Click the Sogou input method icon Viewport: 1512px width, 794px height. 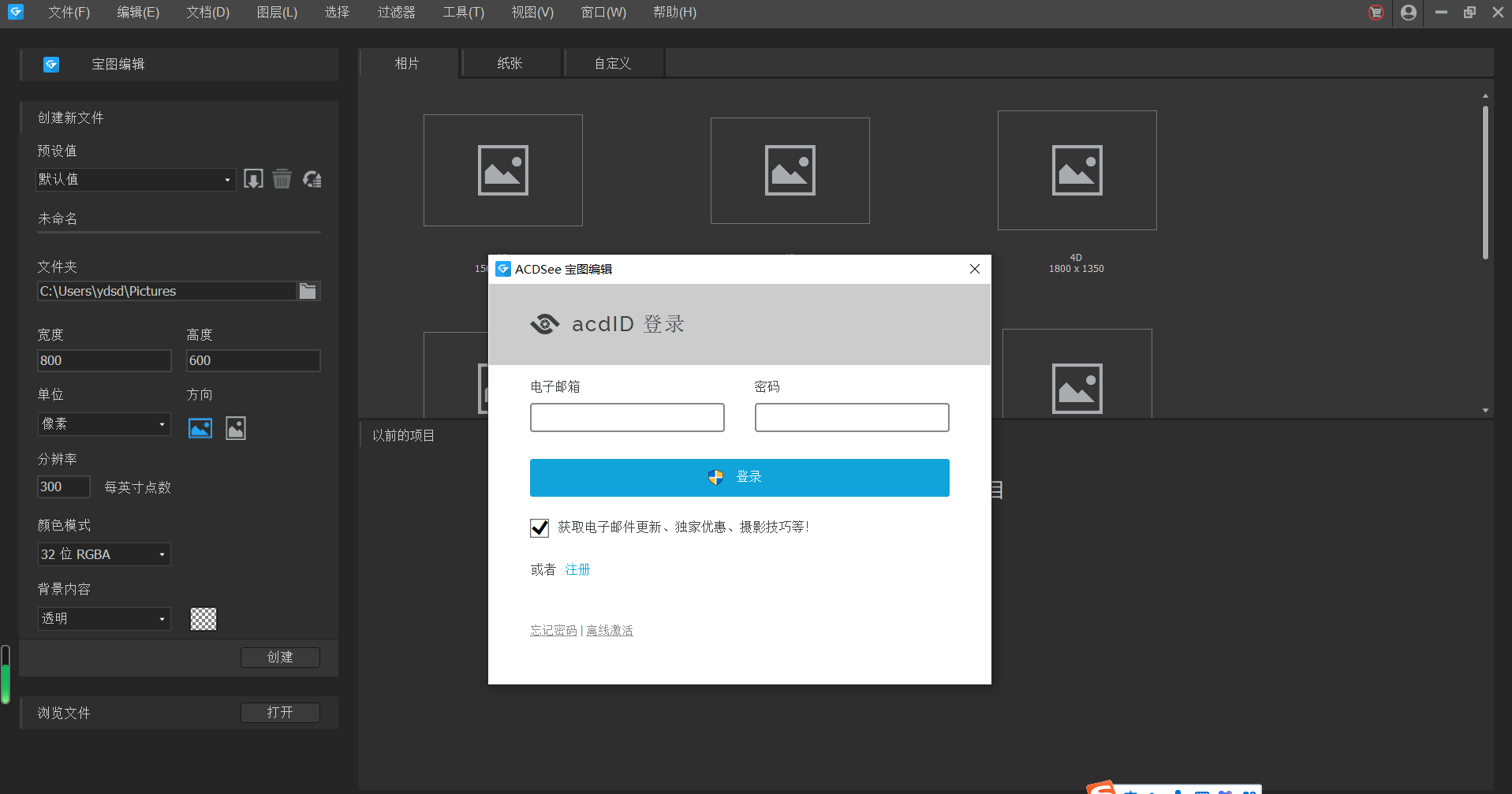1102,787
